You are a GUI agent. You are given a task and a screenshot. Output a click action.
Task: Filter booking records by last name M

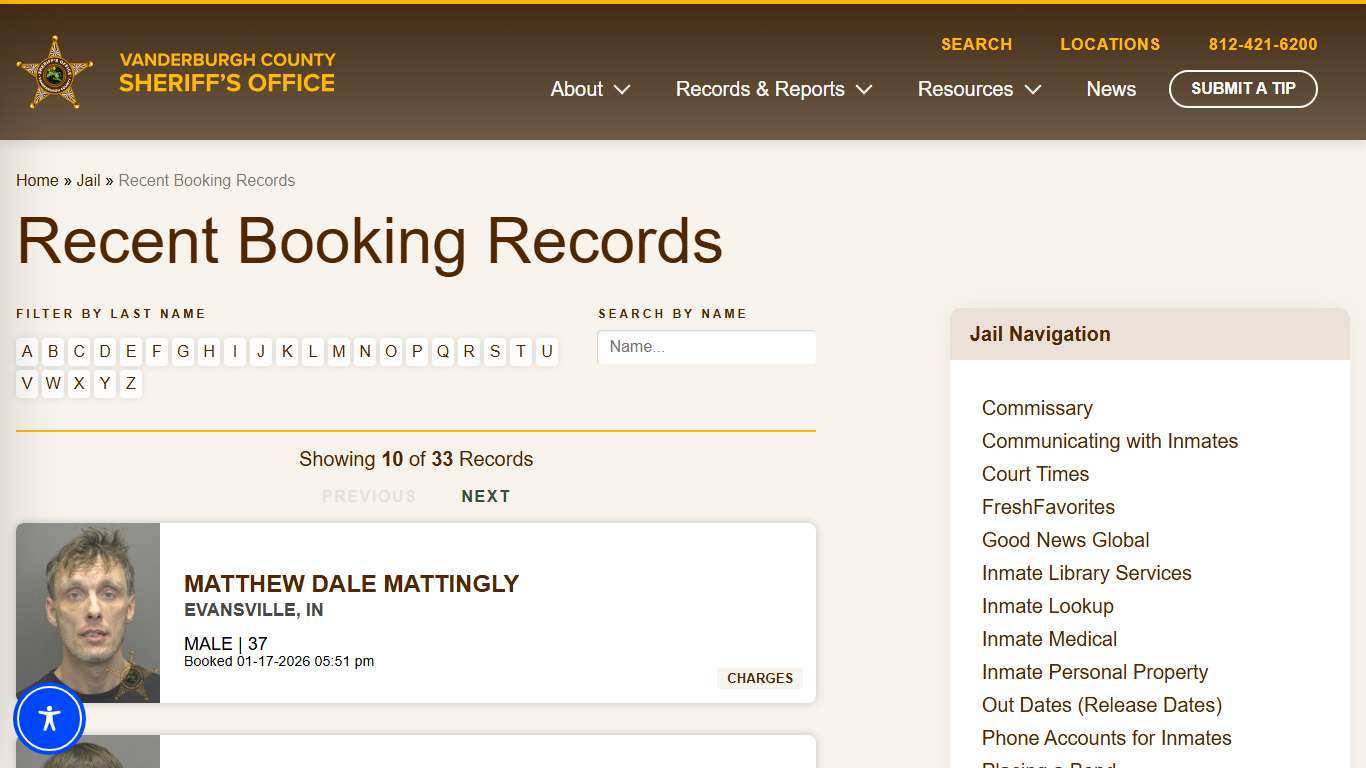[339, 351]
